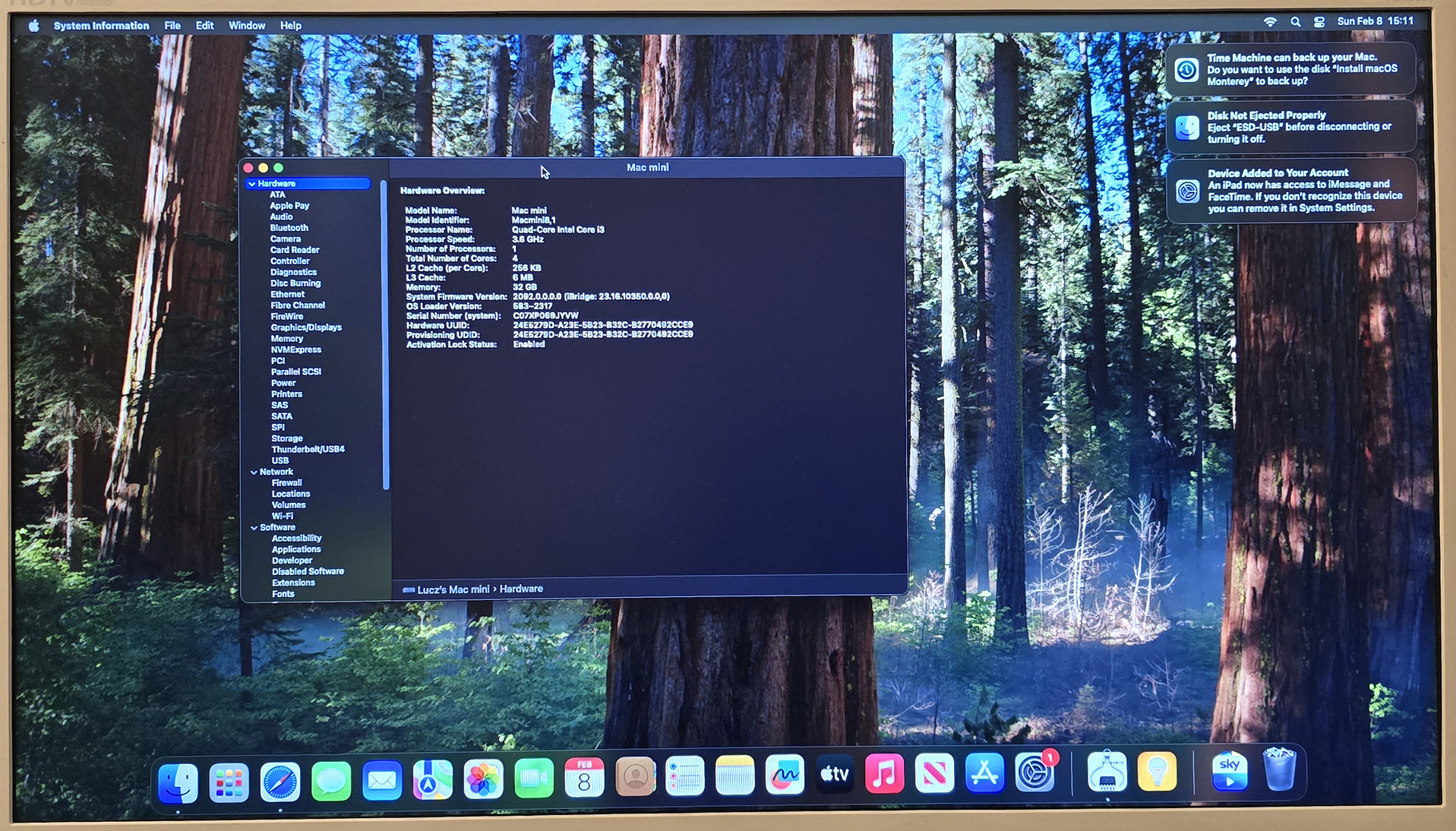Select Power in the sidebar

(283, 383)
